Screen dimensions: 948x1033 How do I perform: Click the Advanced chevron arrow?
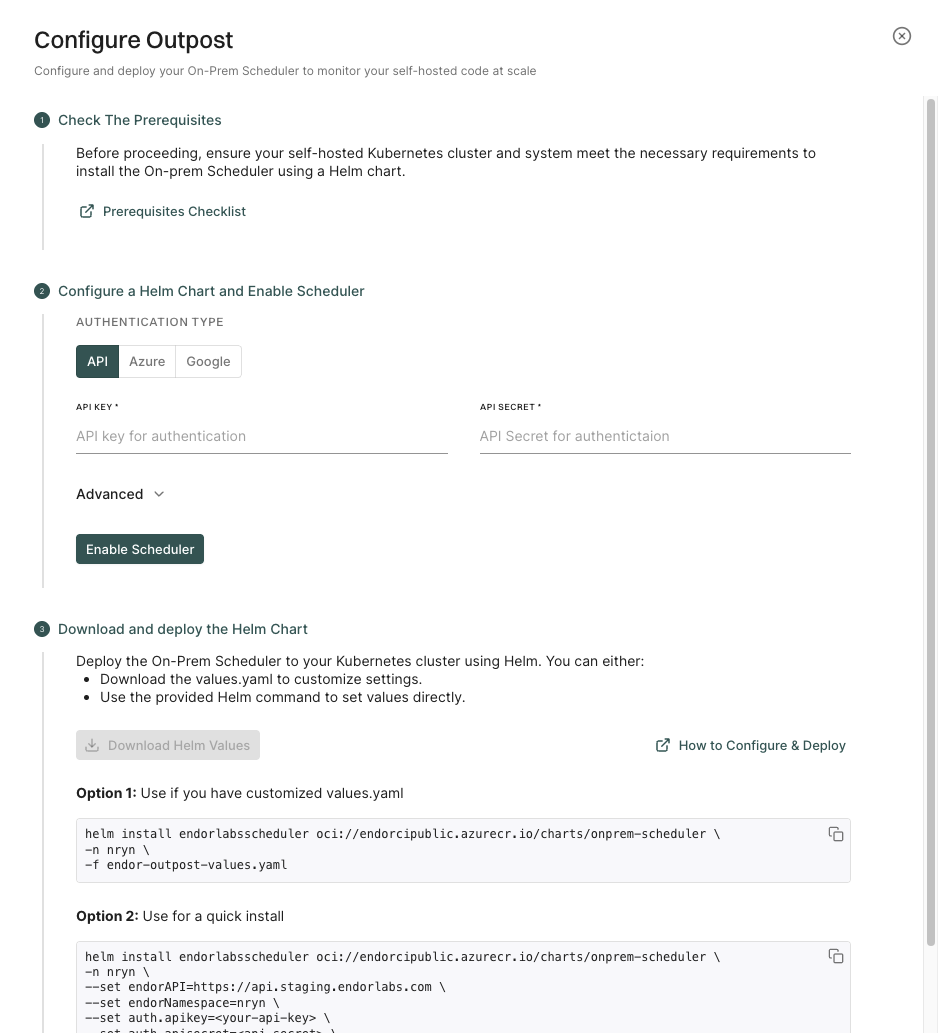pos(159,494)
